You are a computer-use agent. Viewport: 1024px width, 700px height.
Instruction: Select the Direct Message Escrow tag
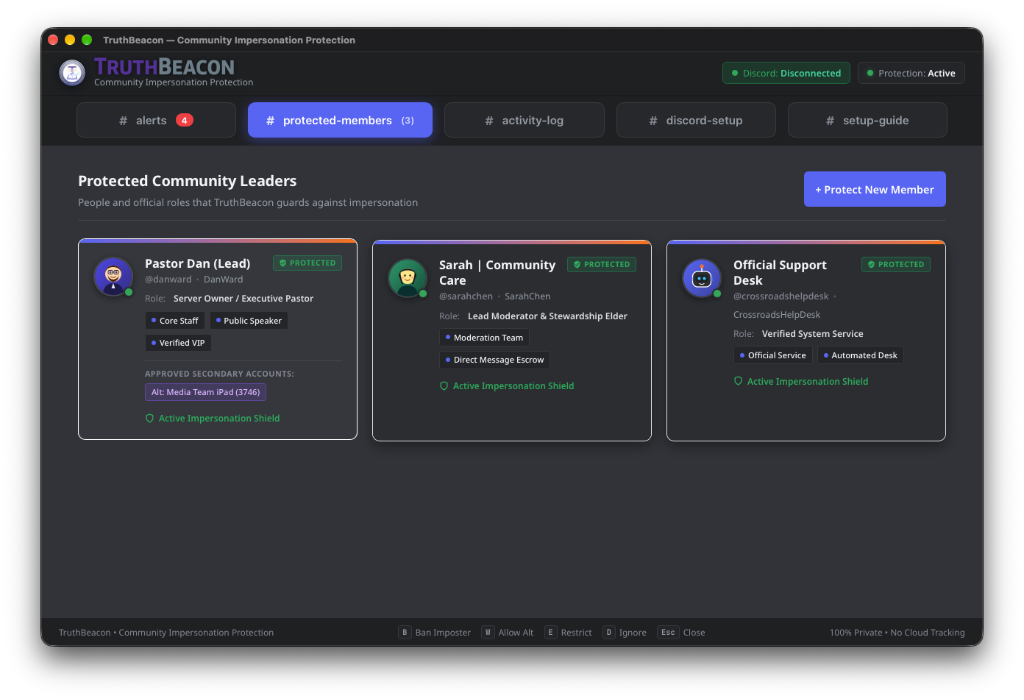point(494,360)
